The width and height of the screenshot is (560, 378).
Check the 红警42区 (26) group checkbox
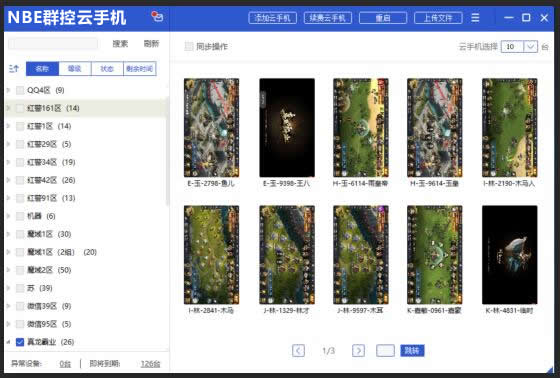click(20, 180)
